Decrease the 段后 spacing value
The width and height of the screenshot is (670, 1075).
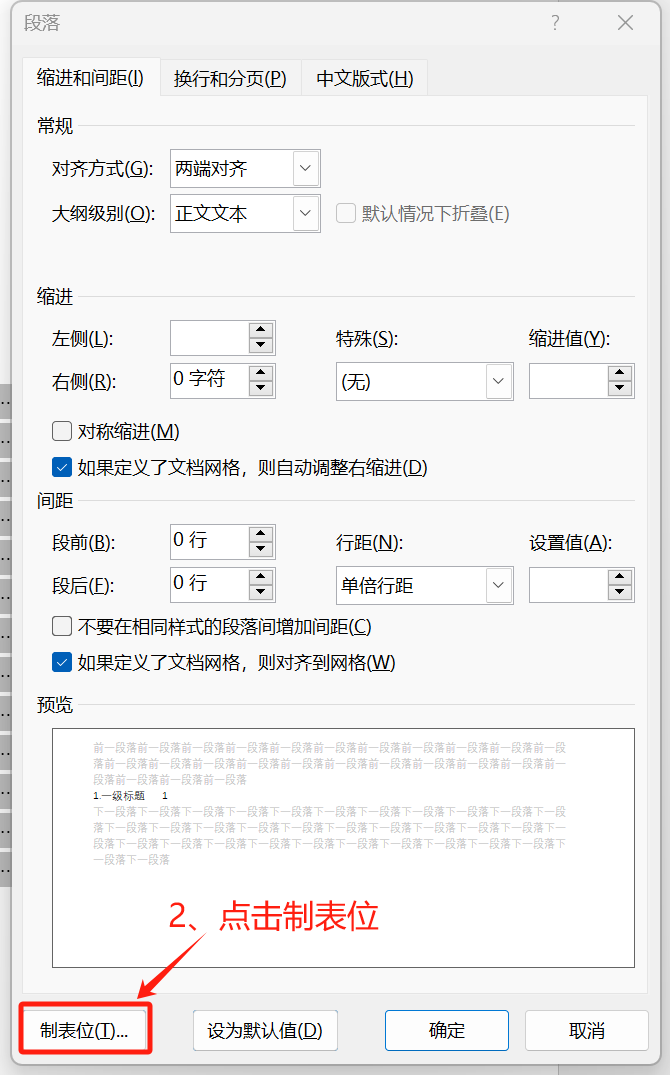[261, 592]
